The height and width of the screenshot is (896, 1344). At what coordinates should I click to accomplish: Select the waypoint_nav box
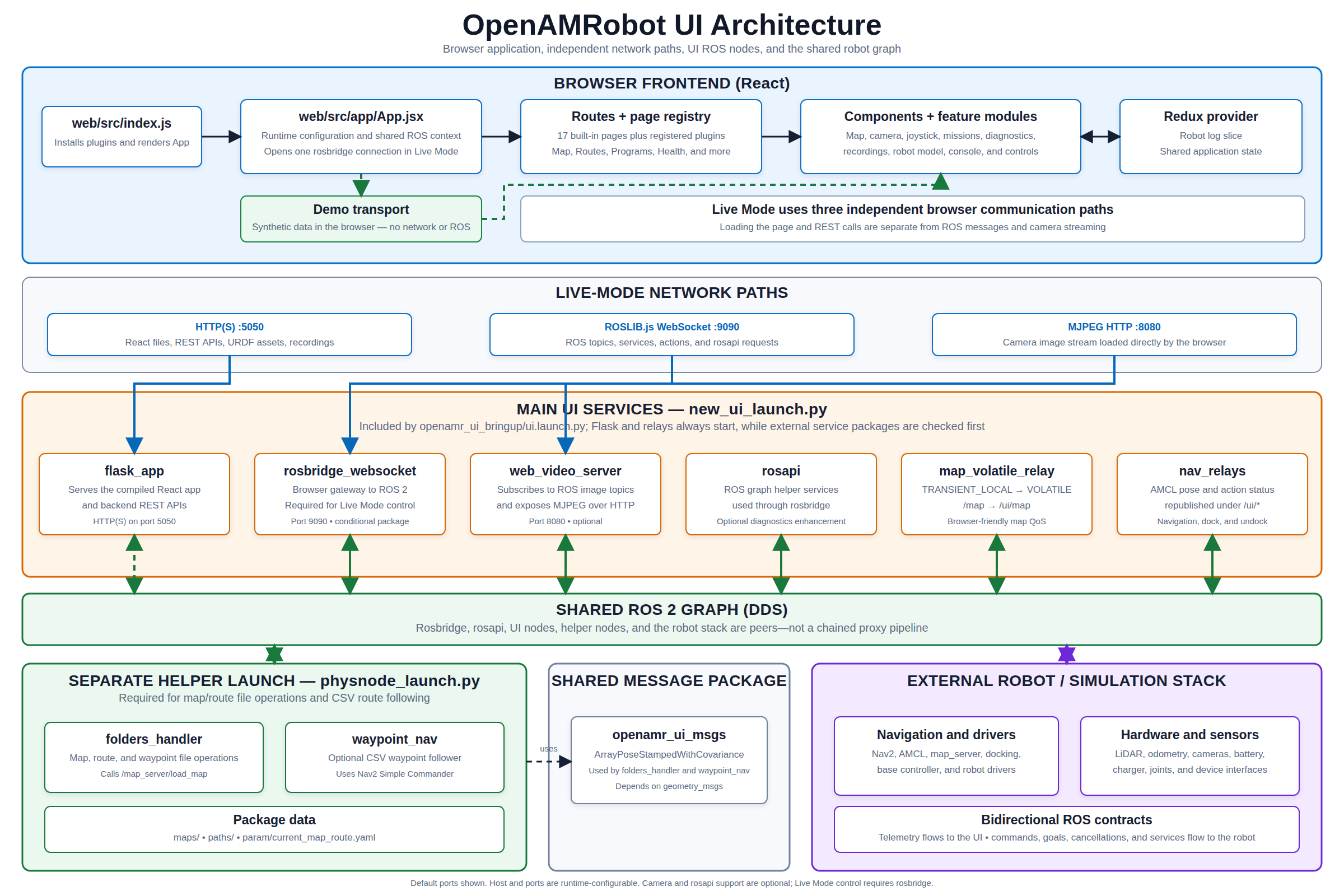(x=395, y=757)
